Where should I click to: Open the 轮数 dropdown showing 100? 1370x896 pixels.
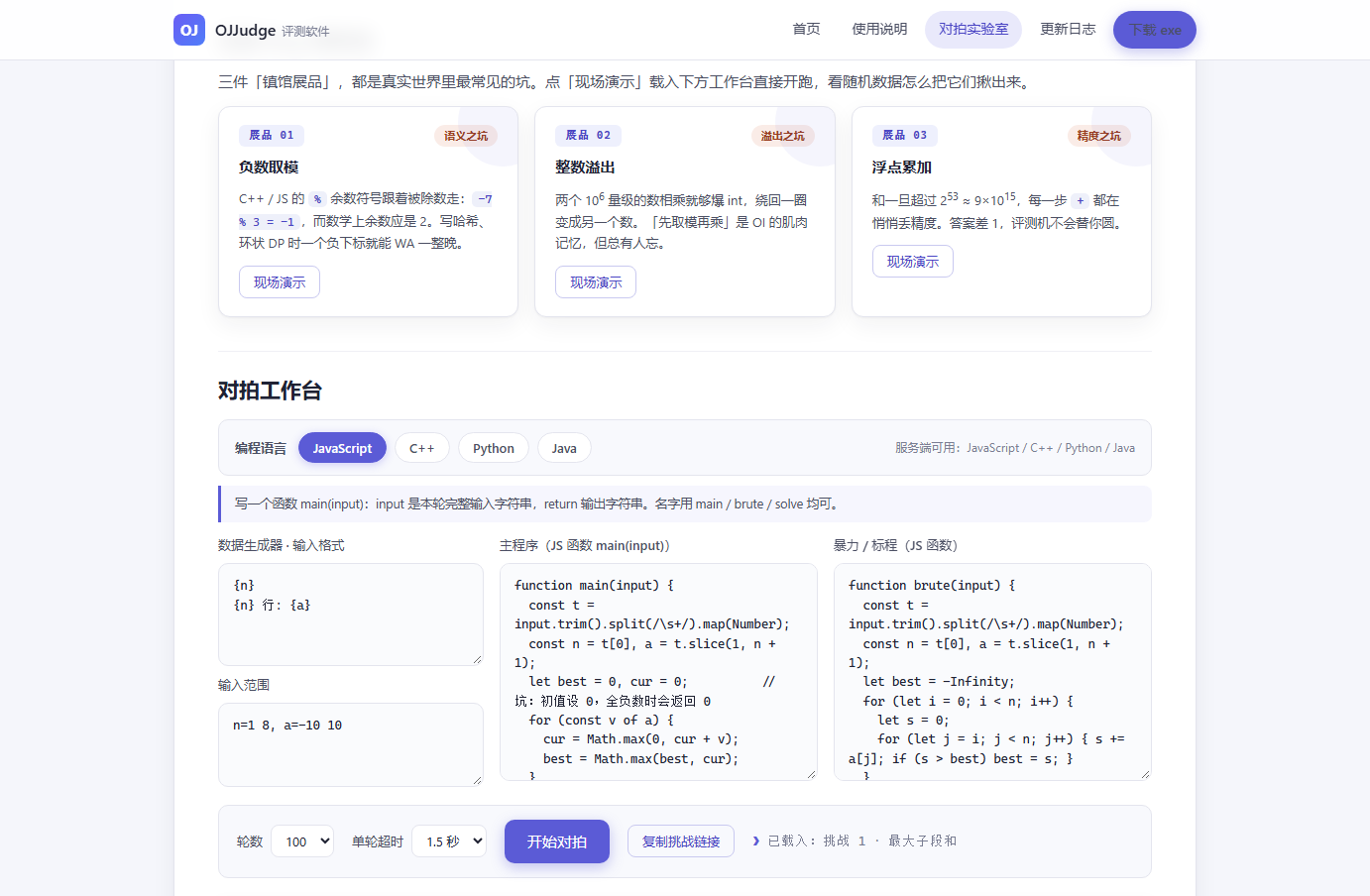pos(302,841)
